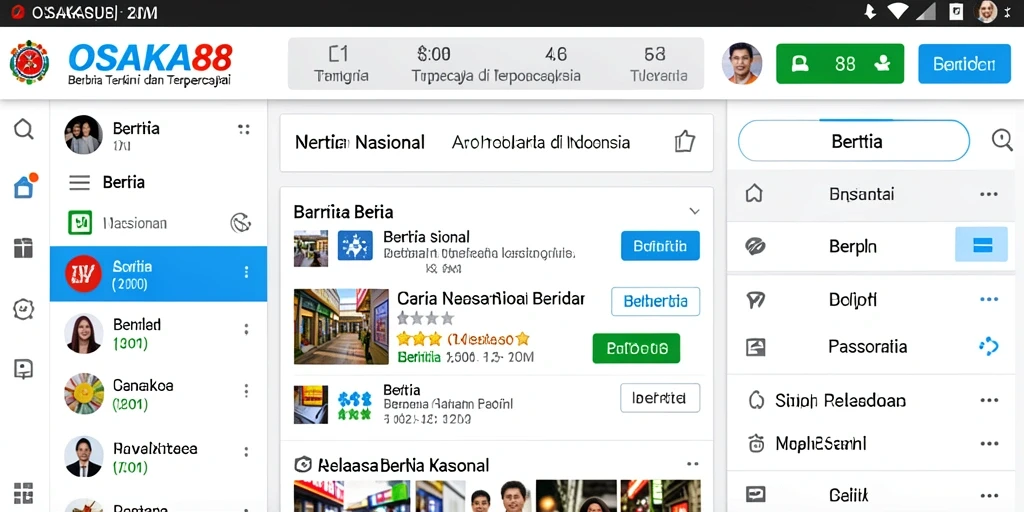Image resolution: width=1024 pixels, height=512 pixels.
Task: Click the gold star rating row
Action: [x=462, y=339]
